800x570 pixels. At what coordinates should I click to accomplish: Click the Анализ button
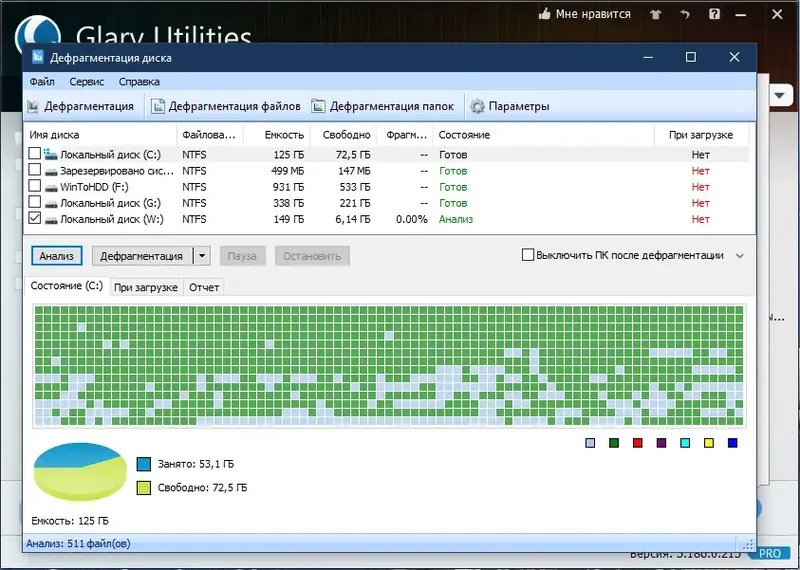[57, 256]
